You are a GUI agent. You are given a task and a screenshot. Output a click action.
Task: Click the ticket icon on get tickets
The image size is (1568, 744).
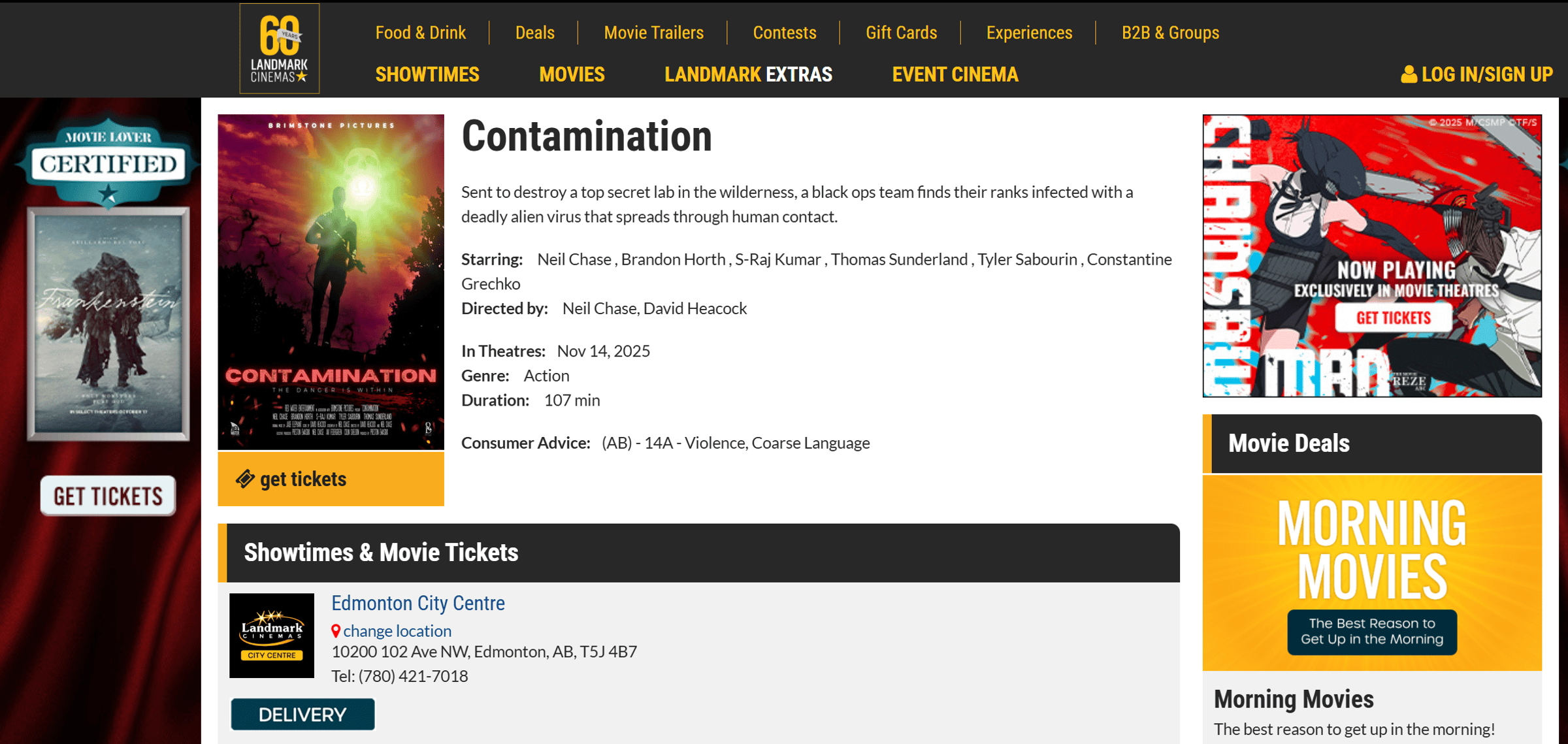click(245, 479)
